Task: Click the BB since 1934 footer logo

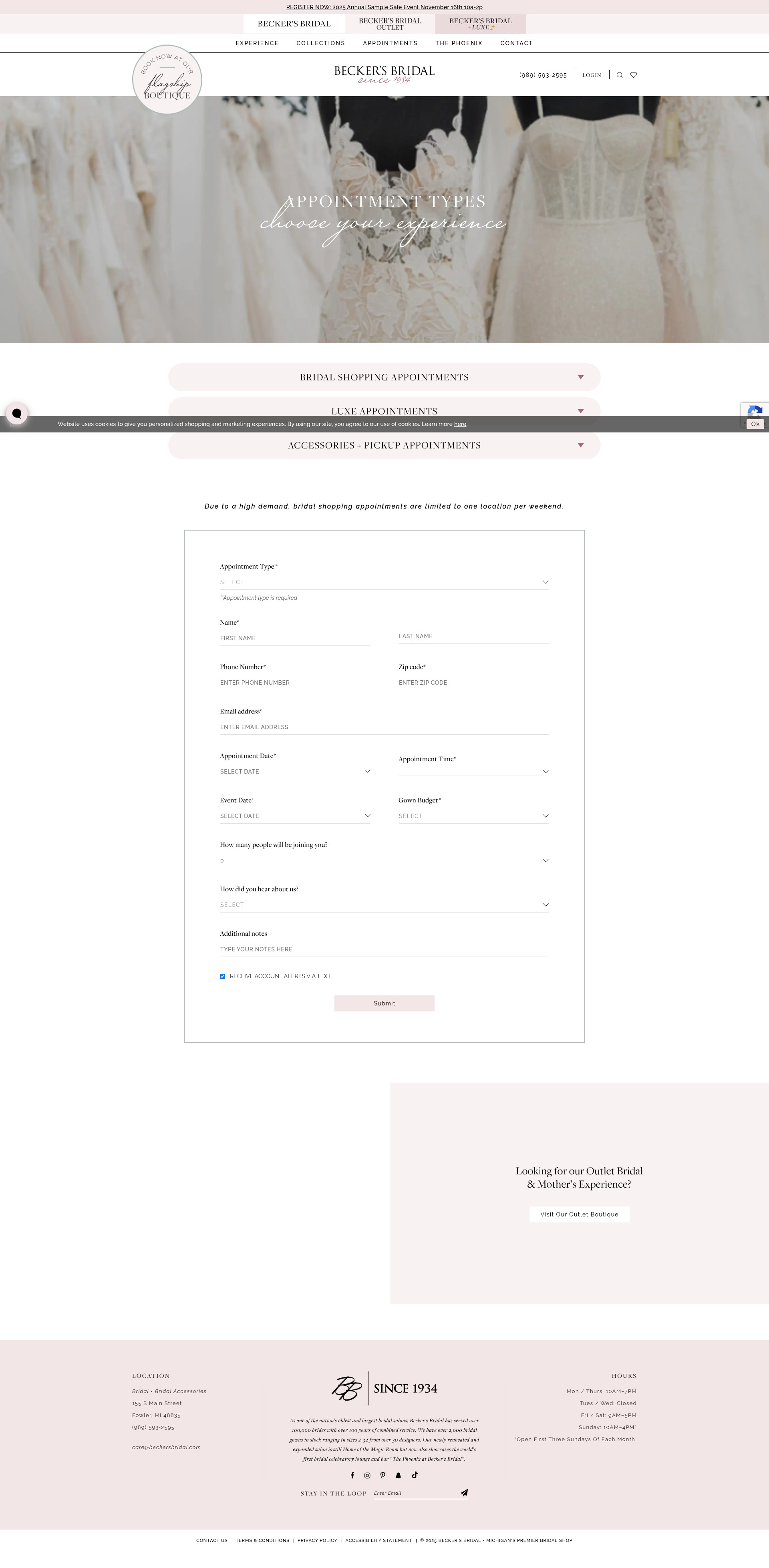Action: pos(384,1388)
